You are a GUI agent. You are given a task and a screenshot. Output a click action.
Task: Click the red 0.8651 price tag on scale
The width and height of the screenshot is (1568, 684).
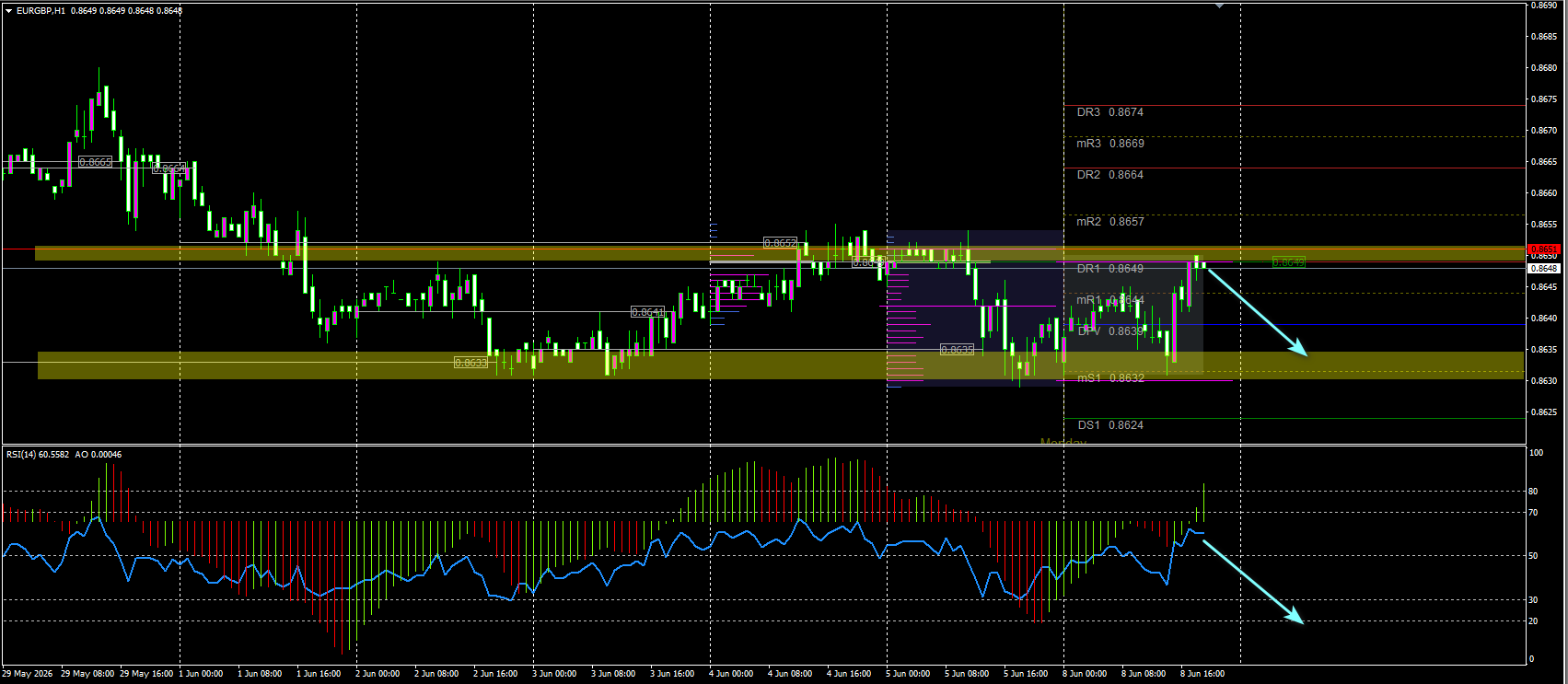(1544, 249)
